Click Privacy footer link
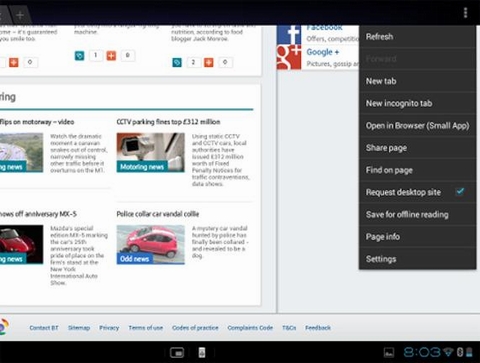 (x=109, y=328)
